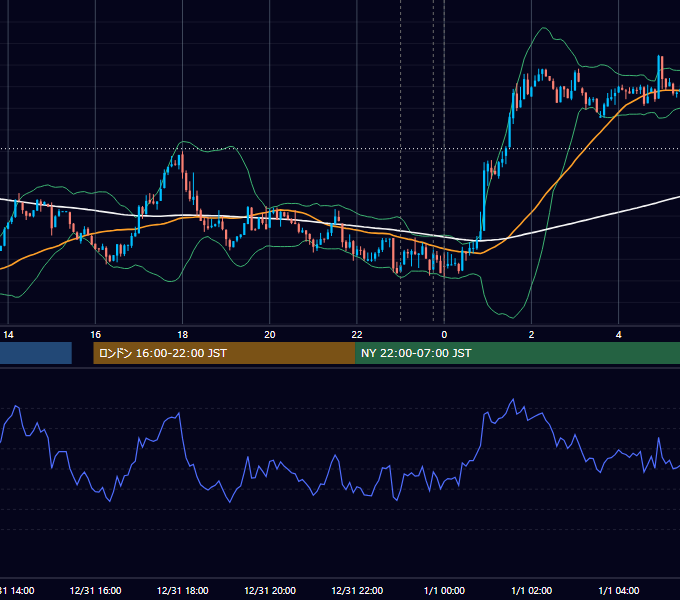Image resolution: width=680 pixels, height=600 pixels.
Task: Click the blue session bar left of London
Action: pos(36,353)
